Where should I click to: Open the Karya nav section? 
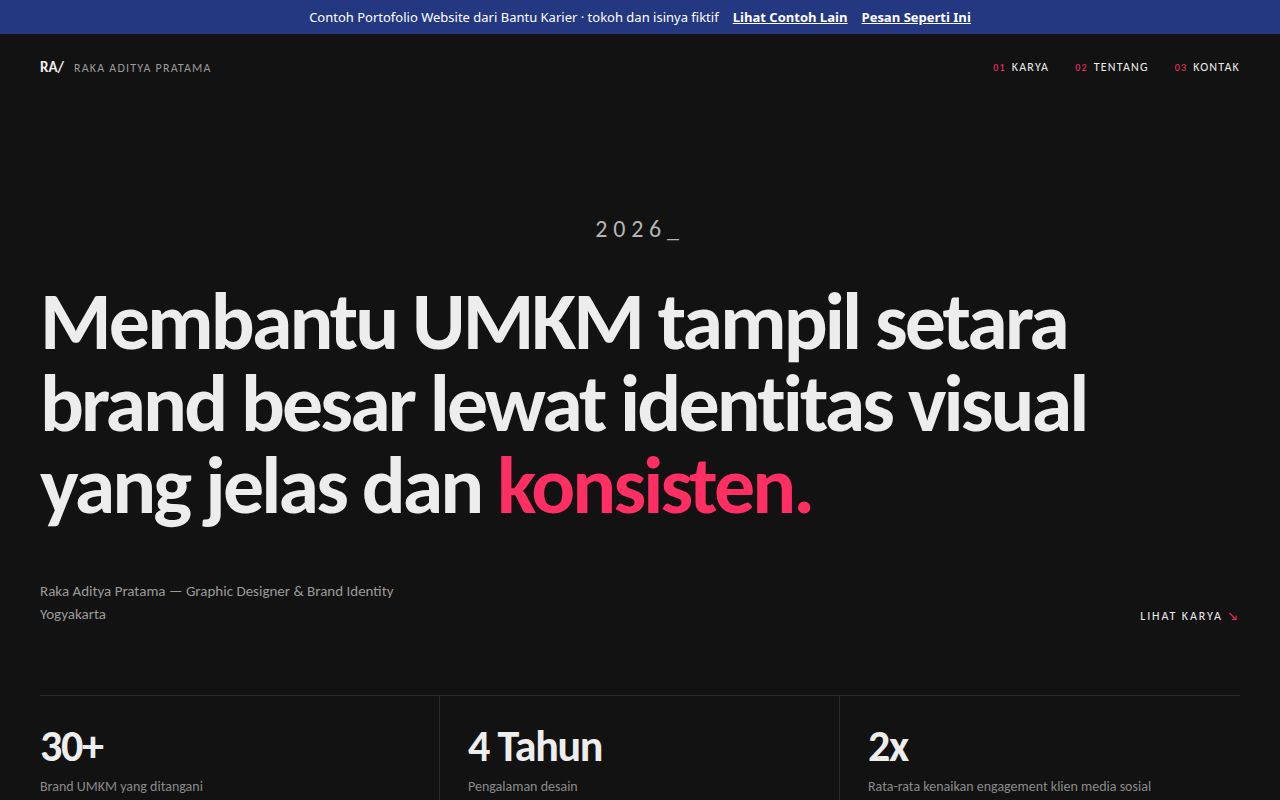tap(1021, 67)
